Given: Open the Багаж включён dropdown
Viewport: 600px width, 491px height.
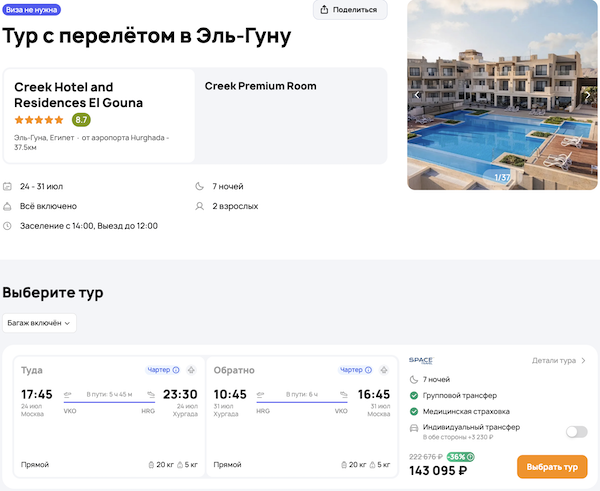Looking at the screenshot, I should [x=40, y=323].
